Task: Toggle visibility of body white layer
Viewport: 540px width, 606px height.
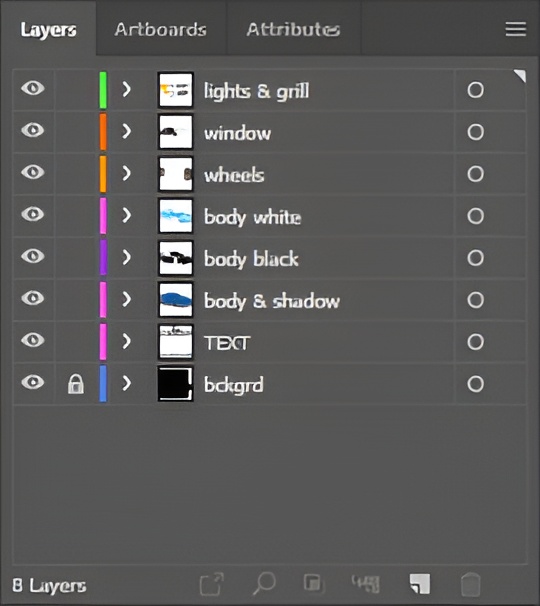Action: (x=32, y=214)
